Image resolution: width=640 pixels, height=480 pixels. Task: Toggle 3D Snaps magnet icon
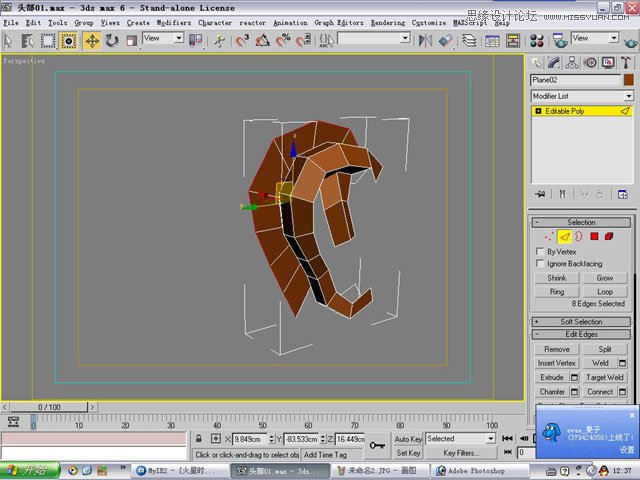pos(242,41)
